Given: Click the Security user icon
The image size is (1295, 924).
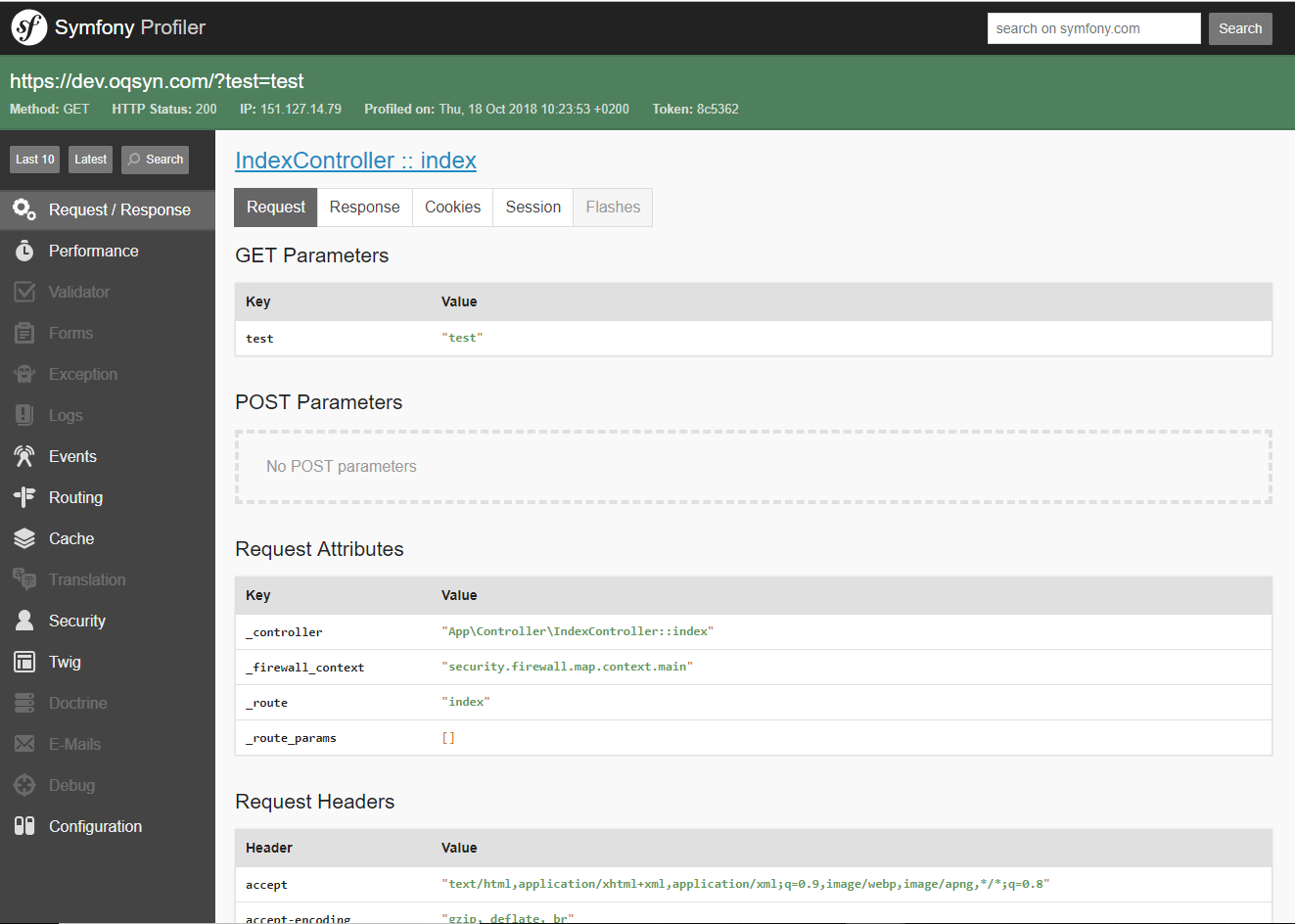Looking at the screenshot, I should (24, 621).
